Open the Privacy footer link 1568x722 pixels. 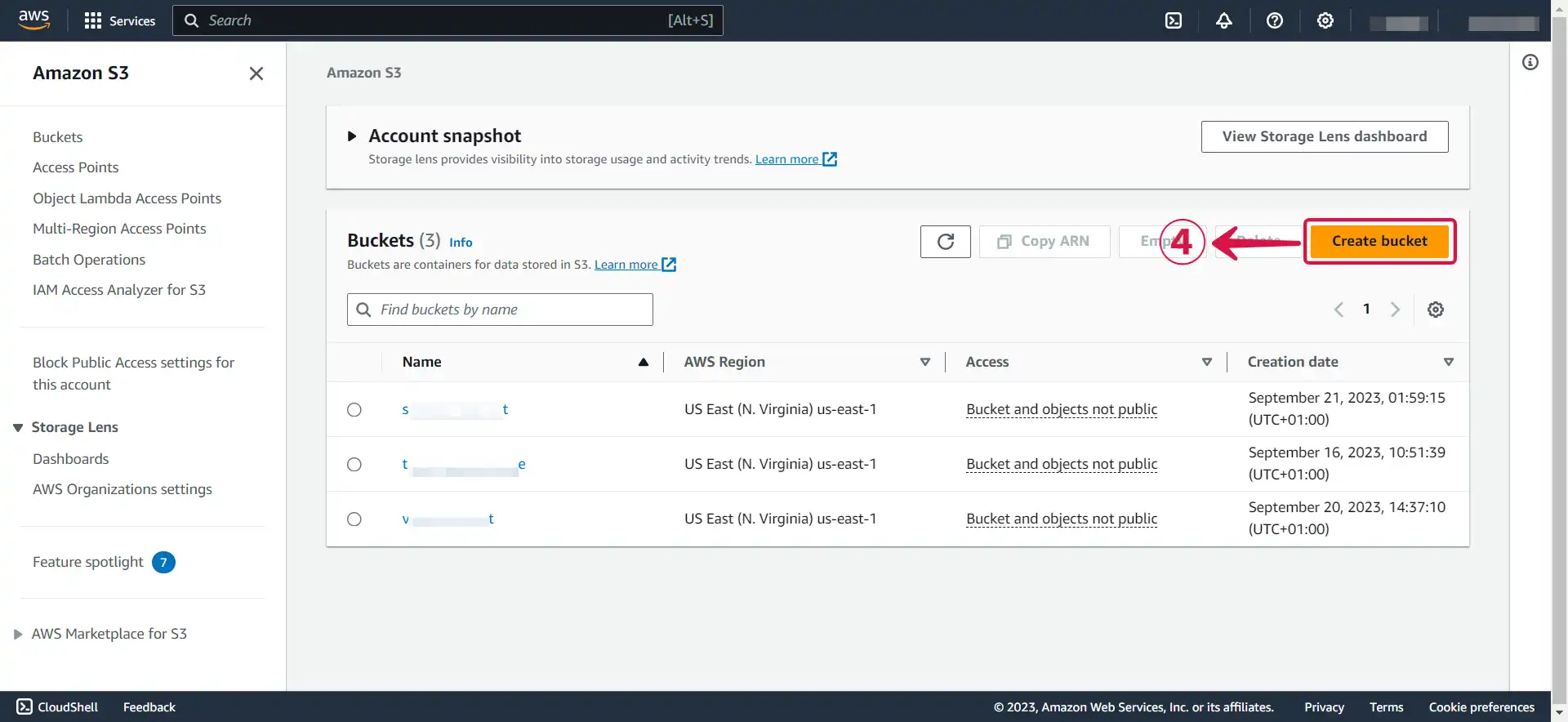coord(1324,707)
